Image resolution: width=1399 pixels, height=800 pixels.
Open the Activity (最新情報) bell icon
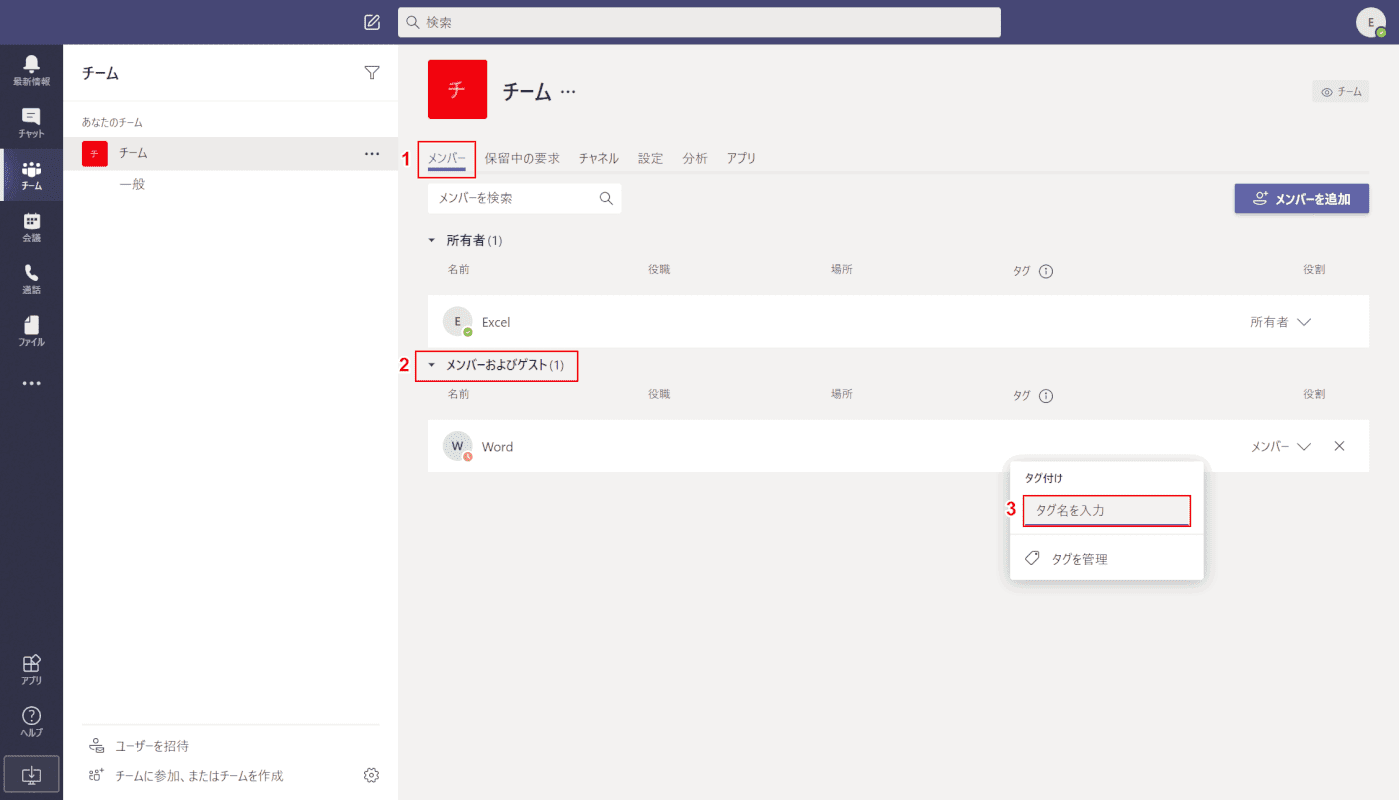click(31, 70)
